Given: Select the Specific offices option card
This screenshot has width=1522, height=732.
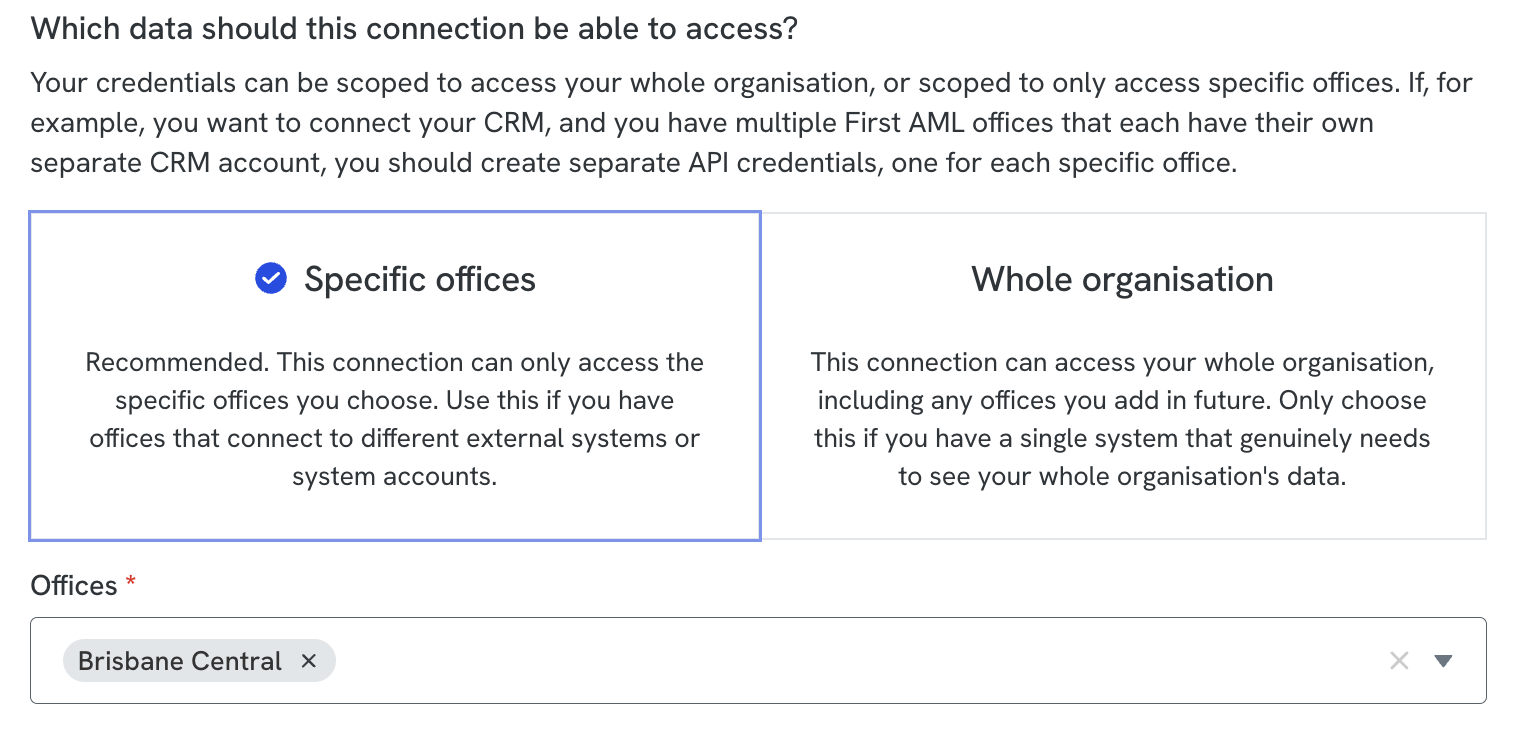Looking at the screenshot, I should point(395,376).
